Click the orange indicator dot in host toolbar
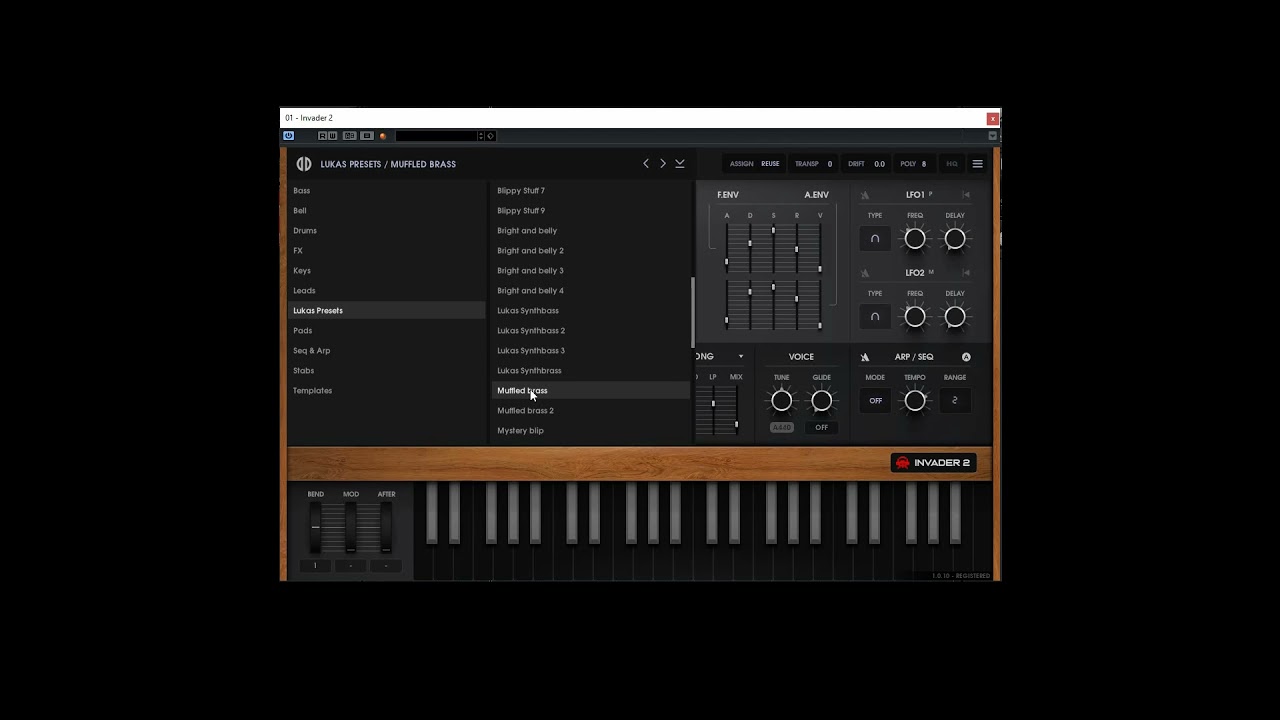Image resolution: width=1280 pixels, height=720 pixels. (x=383, y=136)
